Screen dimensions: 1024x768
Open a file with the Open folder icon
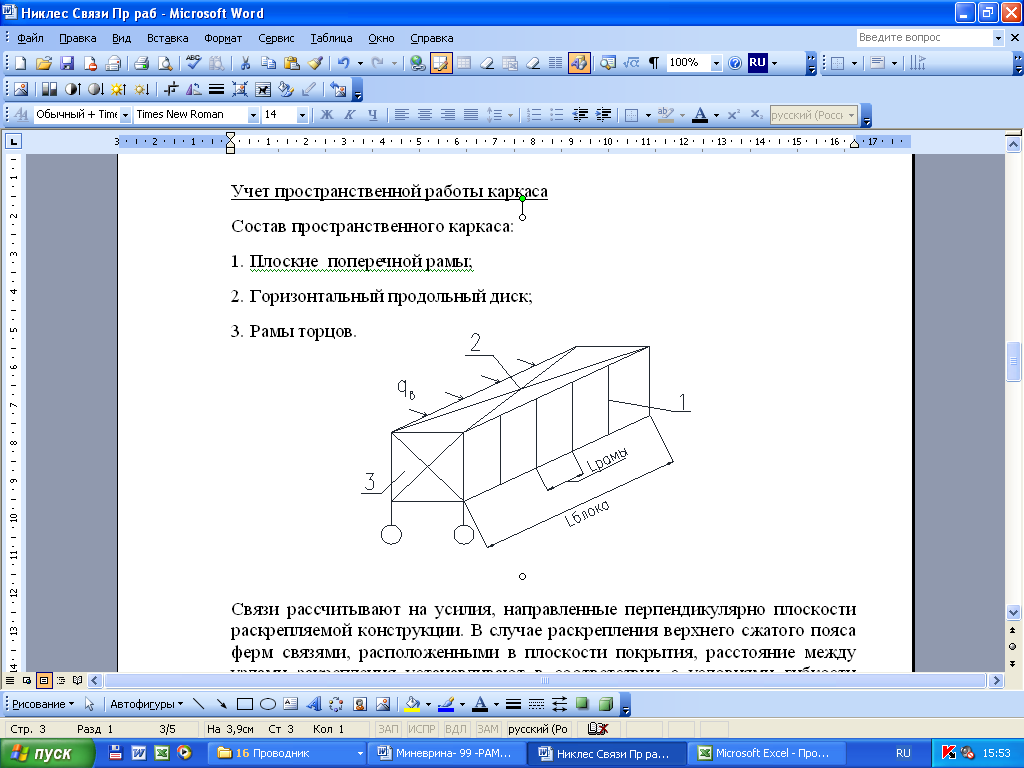pos(44,63)
